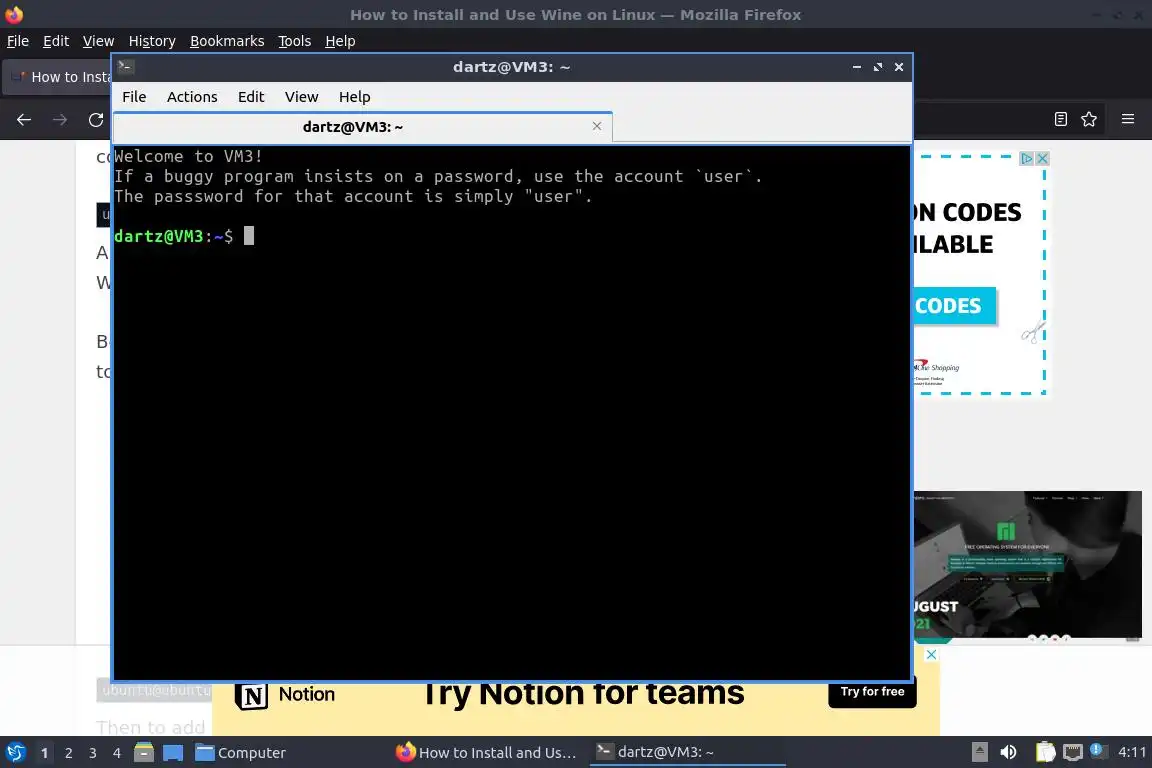Click the CODES button in the ad

(954, 306)
